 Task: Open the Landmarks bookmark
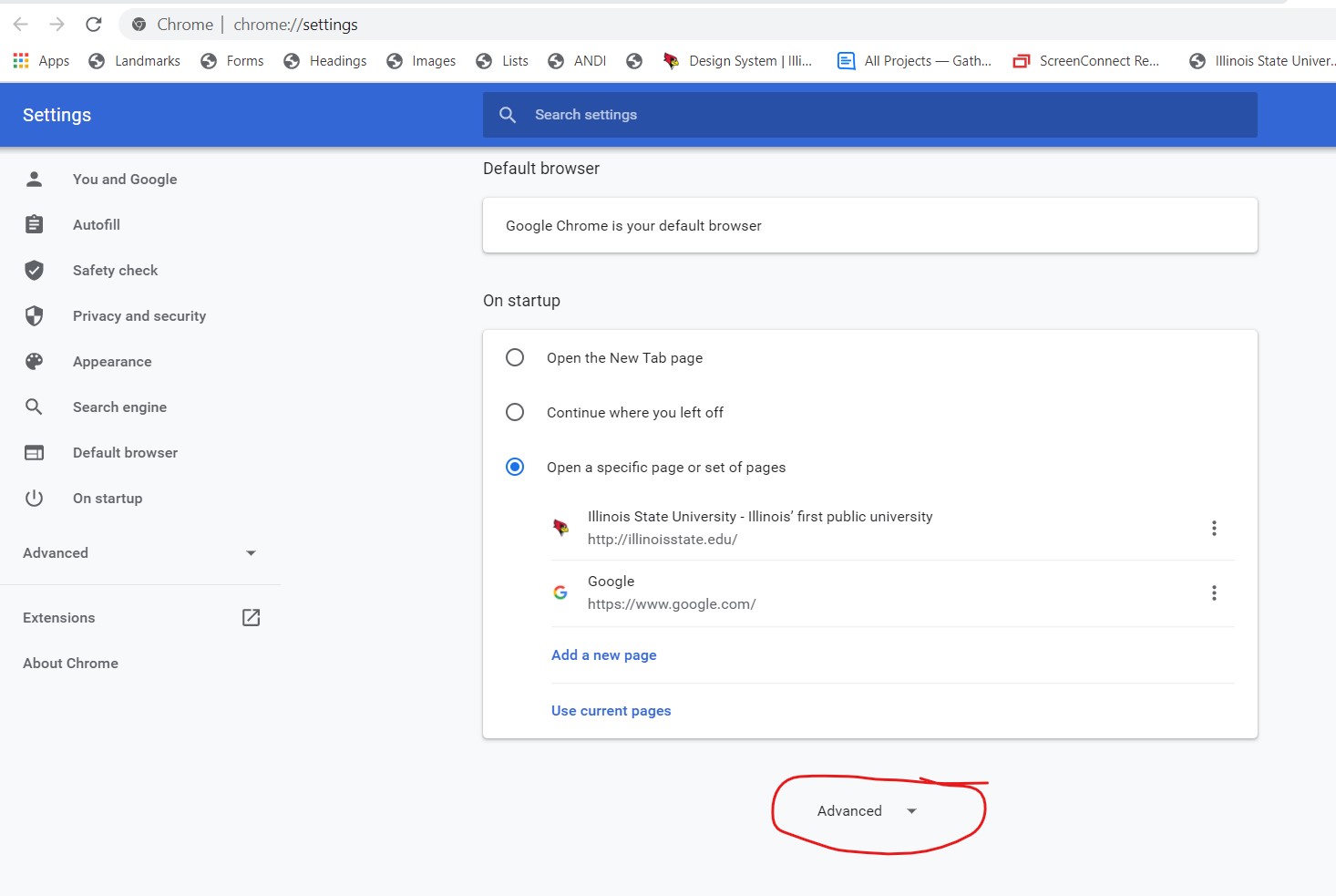135,61
